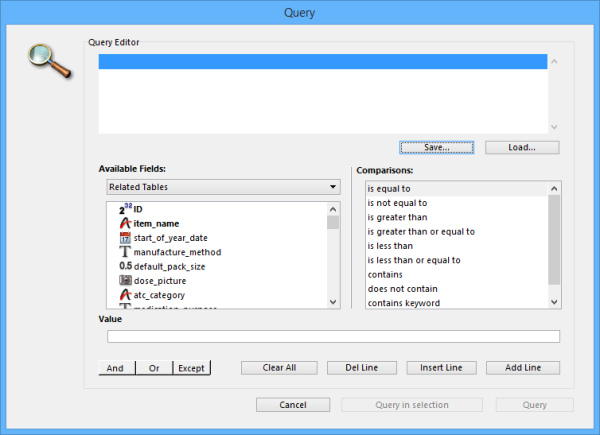The image size is (600, 435).
Task: Click the item_name alpha field icon
Action: point(125,223)
